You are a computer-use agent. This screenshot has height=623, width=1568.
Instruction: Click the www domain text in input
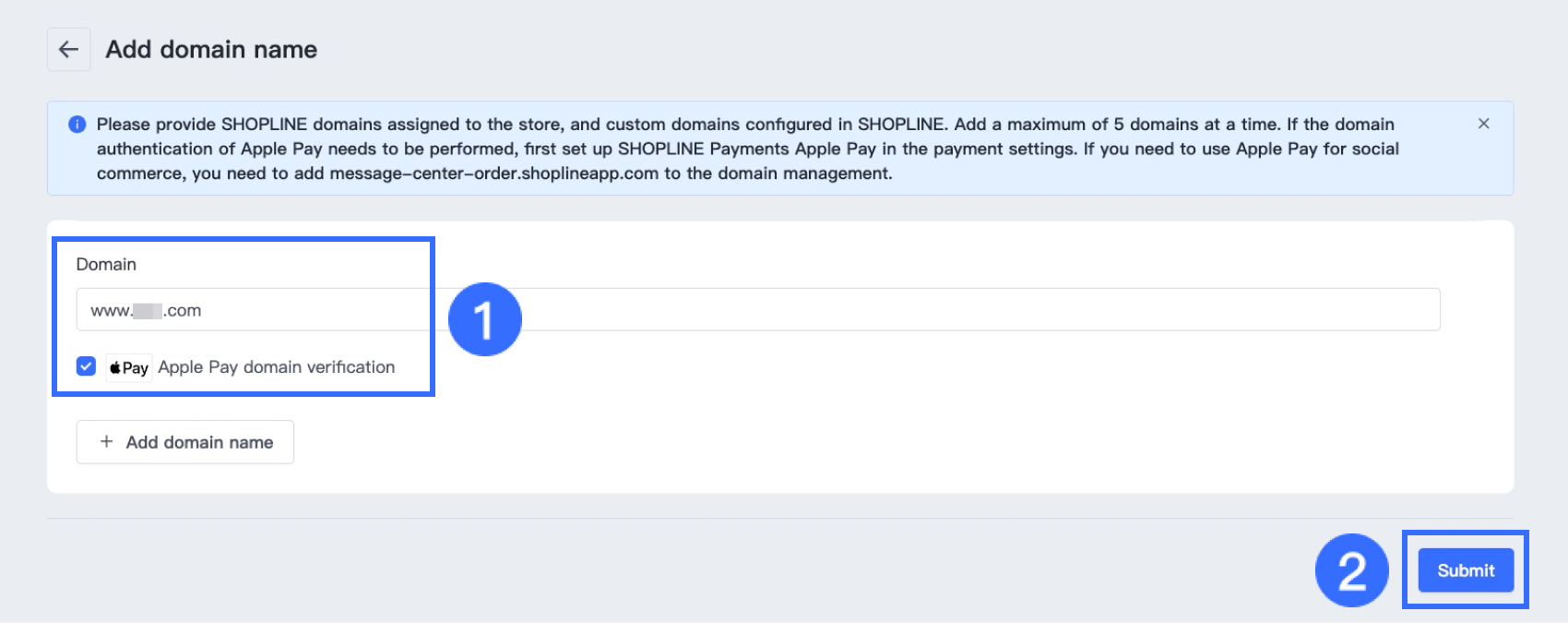(x=146, y=311)
